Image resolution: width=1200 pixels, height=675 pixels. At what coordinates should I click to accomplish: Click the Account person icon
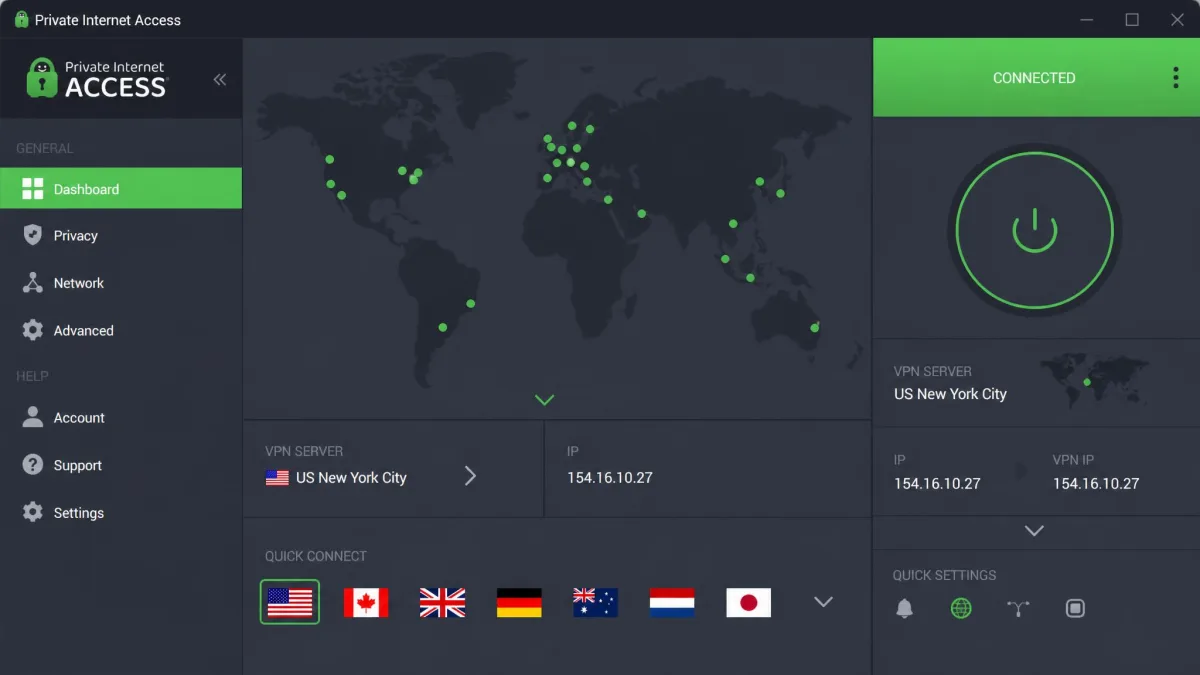click(33, 418)
